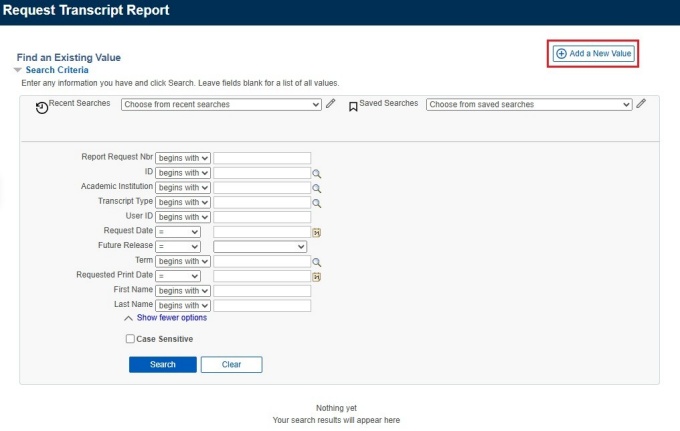
Task: Open the Transcript Type lookup magnifier
Action: (317, 203)
